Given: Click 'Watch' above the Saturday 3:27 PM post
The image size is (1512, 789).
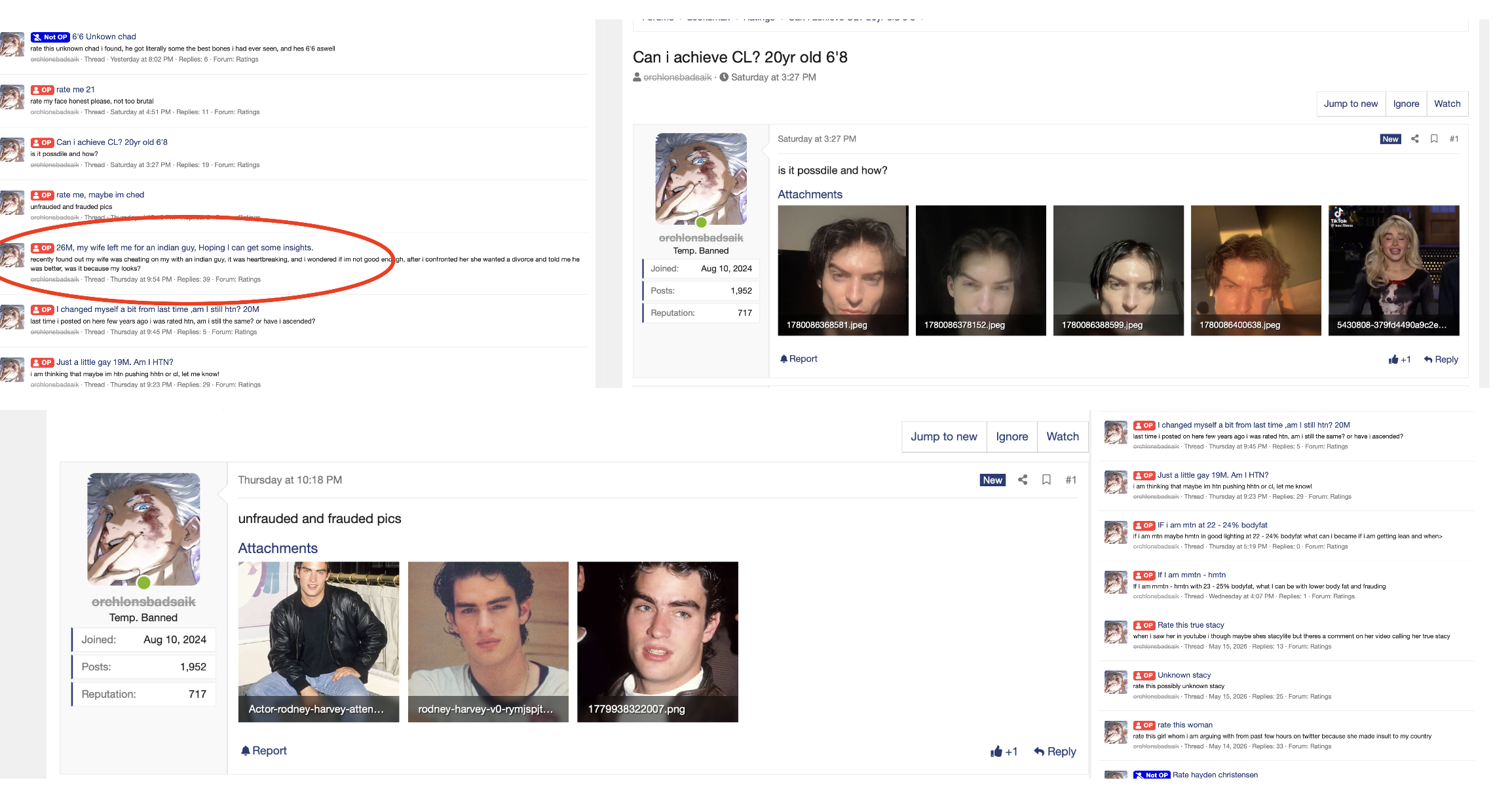Looking at the screenshot, I should point(1447,104).
